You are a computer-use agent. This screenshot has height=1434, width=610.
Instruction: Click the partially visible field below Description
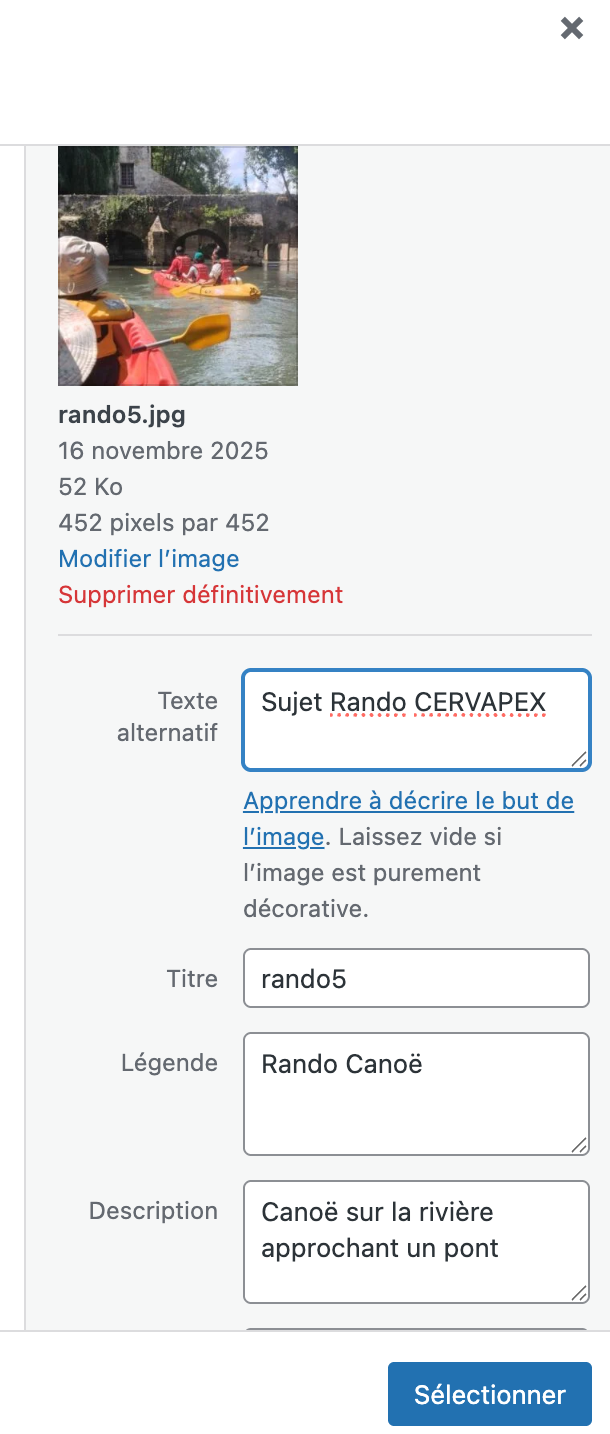[416, 1329]
